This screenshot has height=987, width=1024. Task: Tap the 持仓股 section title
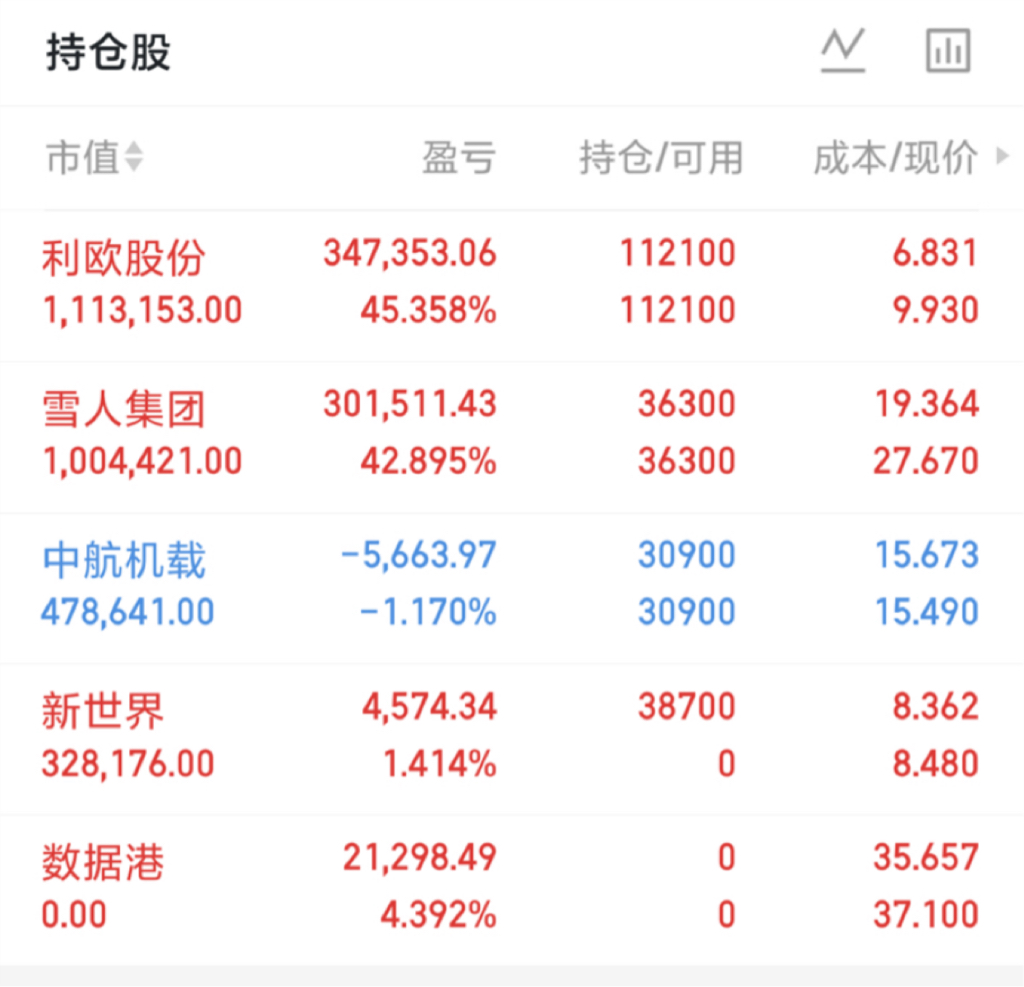pos(108,52)
